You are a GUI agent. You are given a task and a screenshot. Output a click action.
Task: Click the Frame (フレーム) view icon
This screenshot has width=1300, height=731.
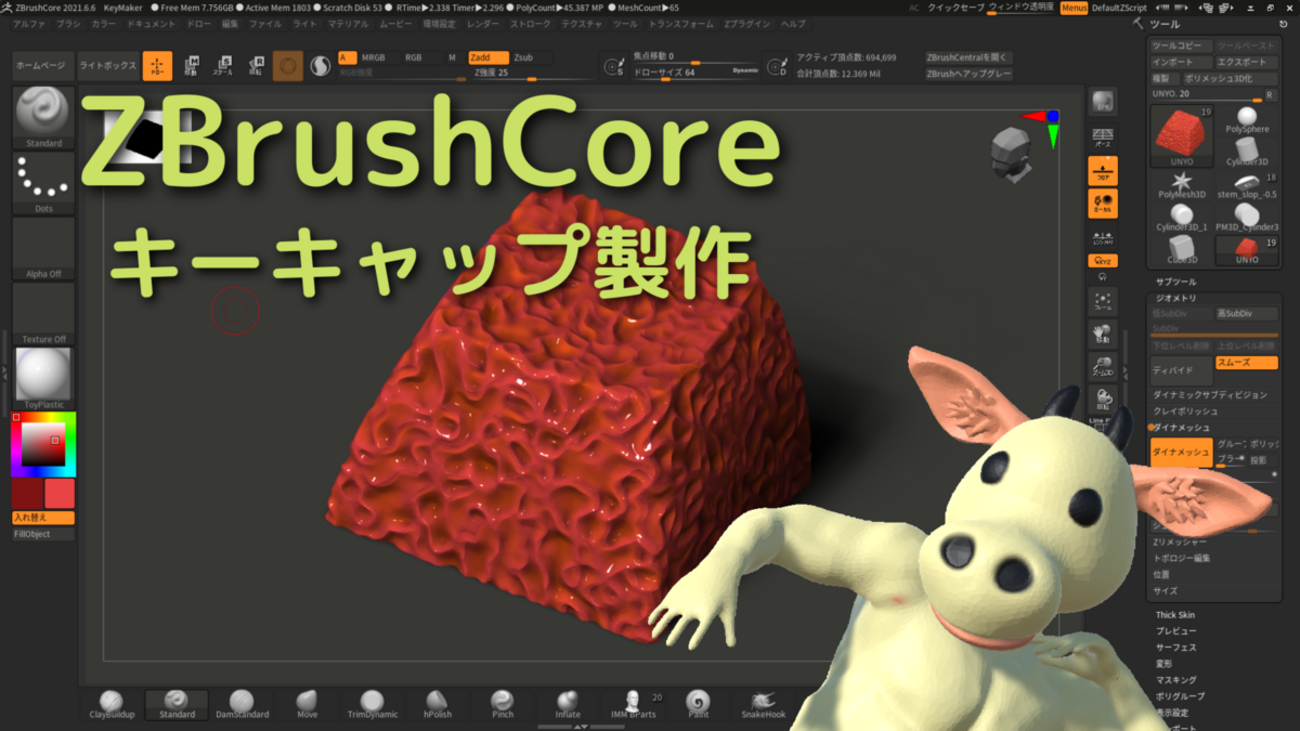pyautogui.click(x=1102, y=301)
